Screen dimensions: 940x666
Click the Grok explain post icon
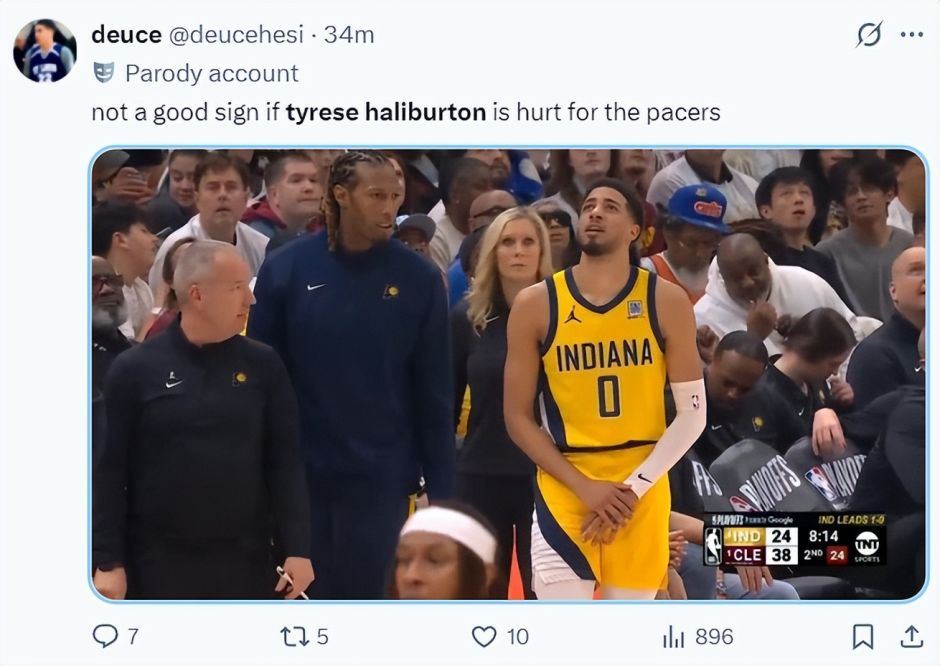click(x=870, y=35)
